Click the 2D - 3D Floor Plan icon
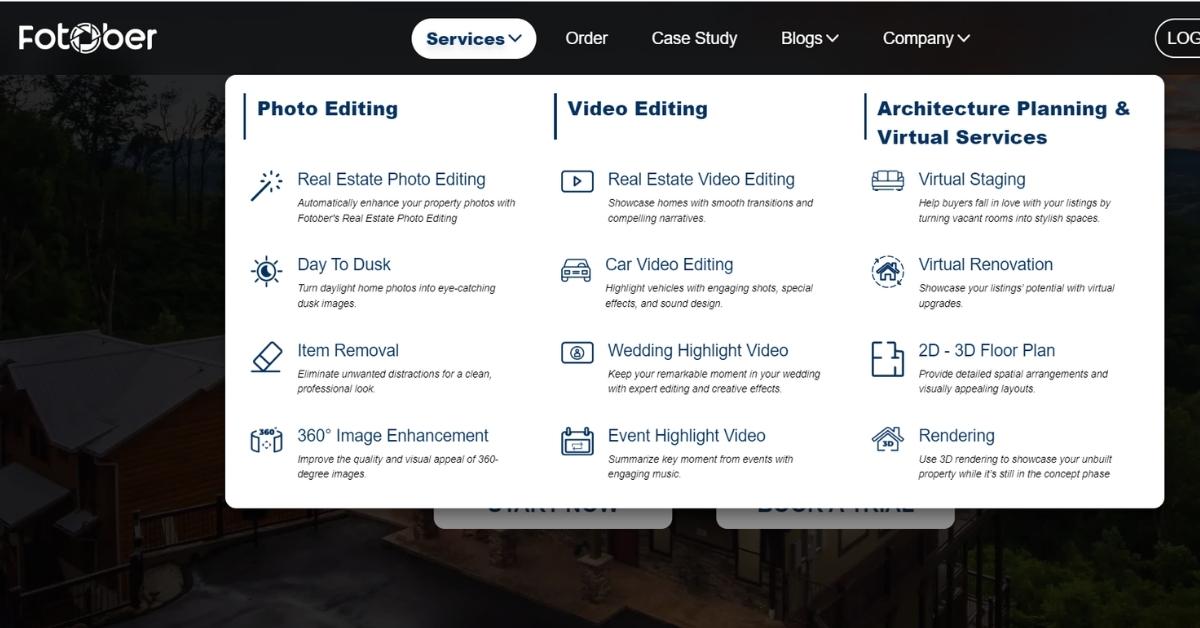The height and width of the screenshot is (628, 1200). tap(888, 358)
